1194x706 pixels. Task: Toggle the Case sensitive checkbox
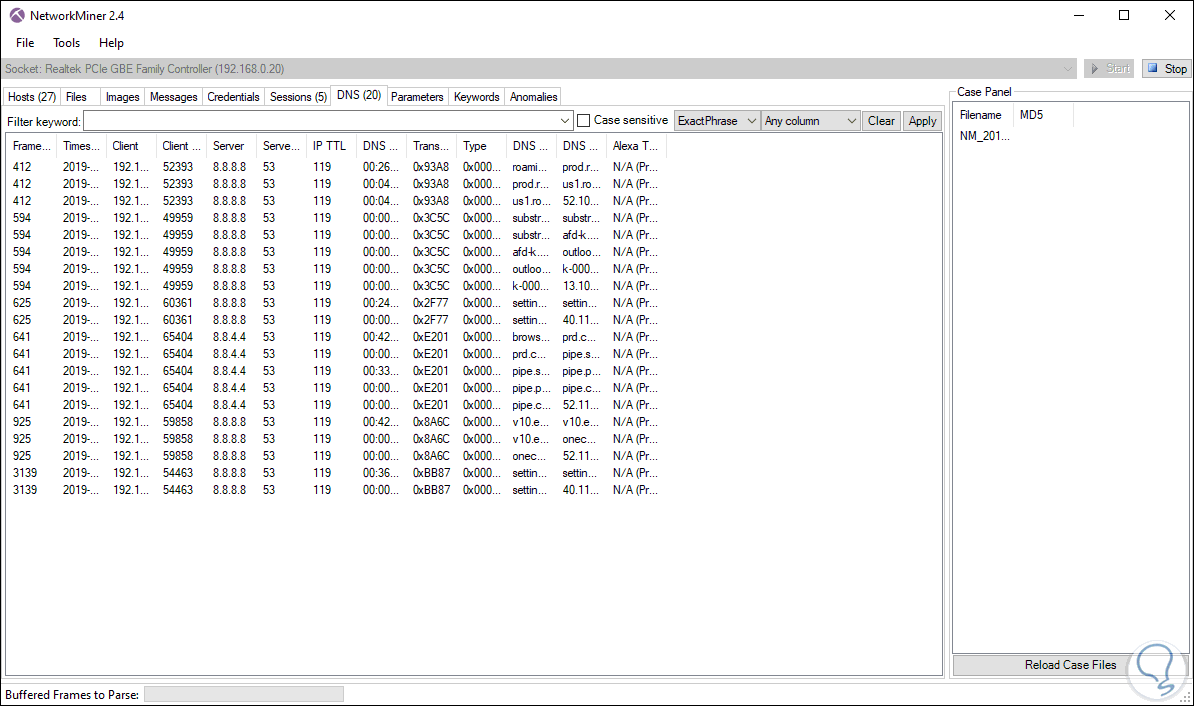pos(584,120)
